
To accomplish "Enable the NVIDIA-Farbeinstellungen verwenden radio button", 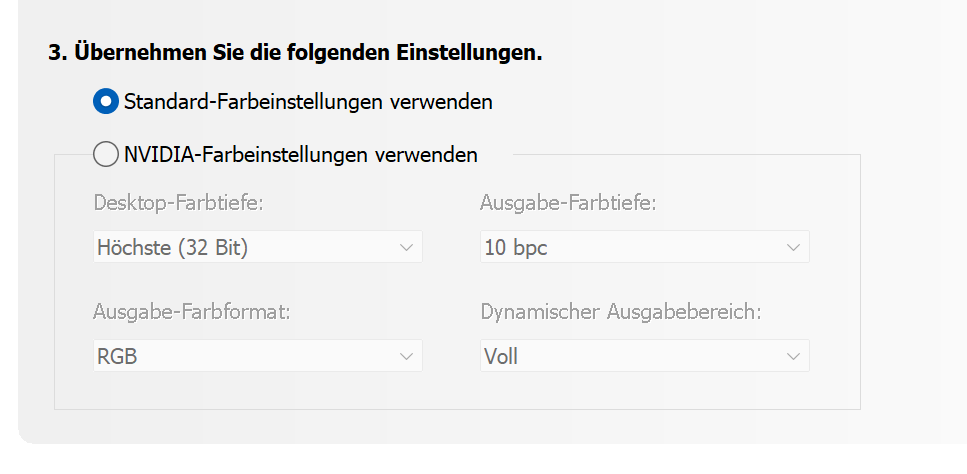I will pos(105,155).
